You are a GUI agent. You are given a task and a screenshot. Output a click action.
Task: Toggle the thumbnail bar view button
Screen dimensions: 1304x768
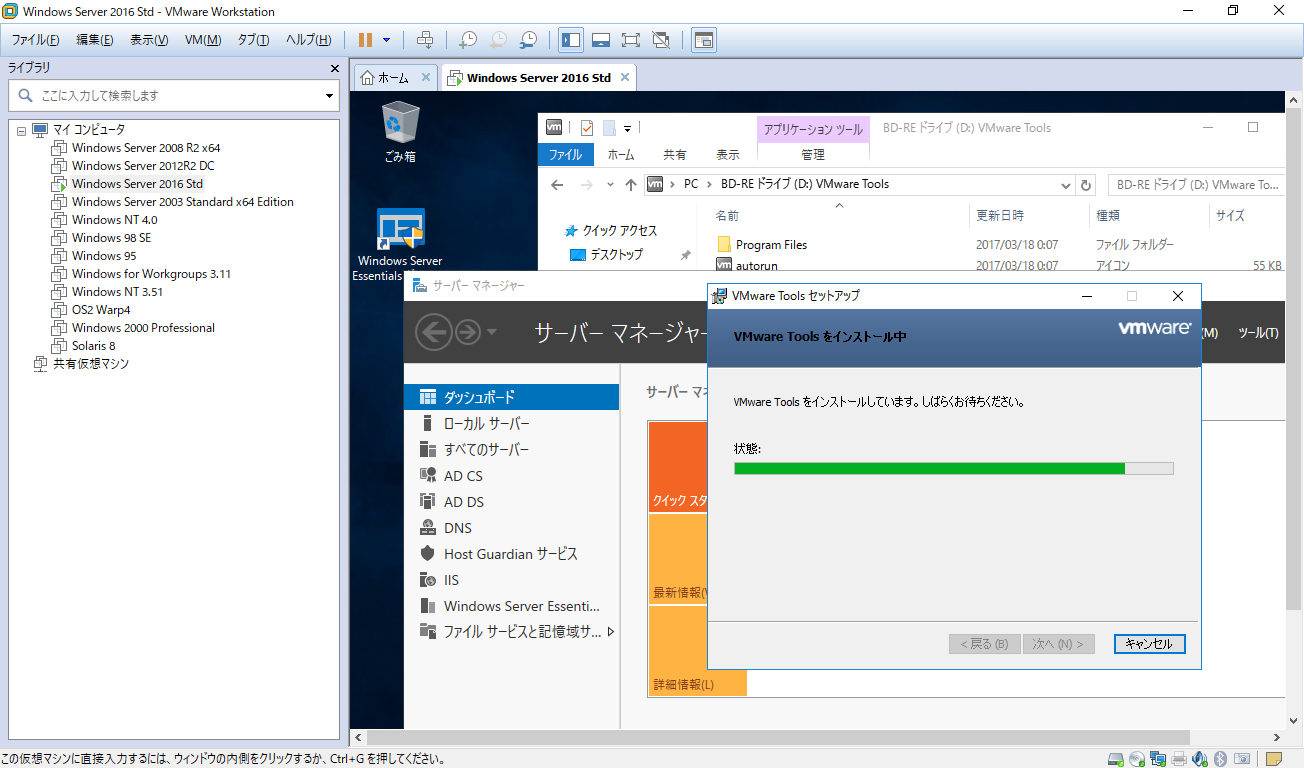coord(601,40)
